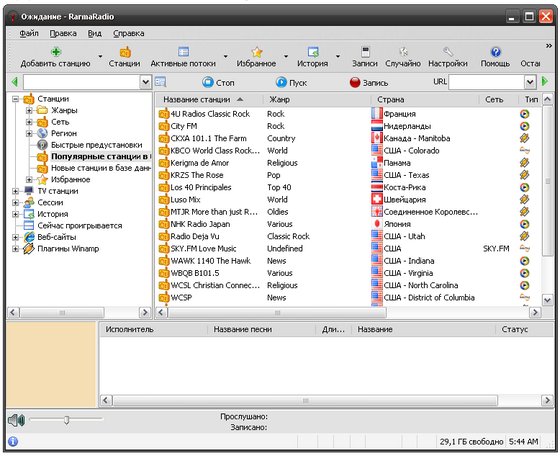Click the Random (Случайно) toolbar icon

403,52
